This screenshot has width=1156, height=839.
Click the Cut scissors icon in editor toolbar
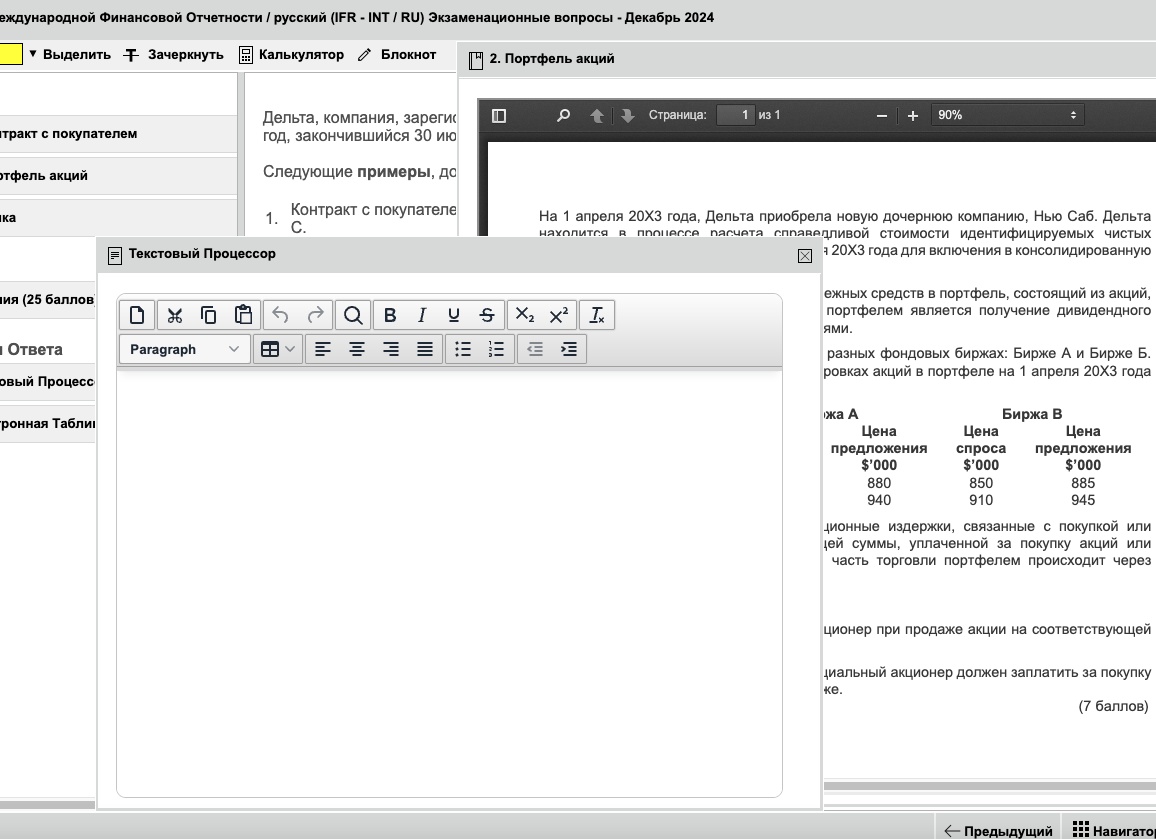point(175,316)
